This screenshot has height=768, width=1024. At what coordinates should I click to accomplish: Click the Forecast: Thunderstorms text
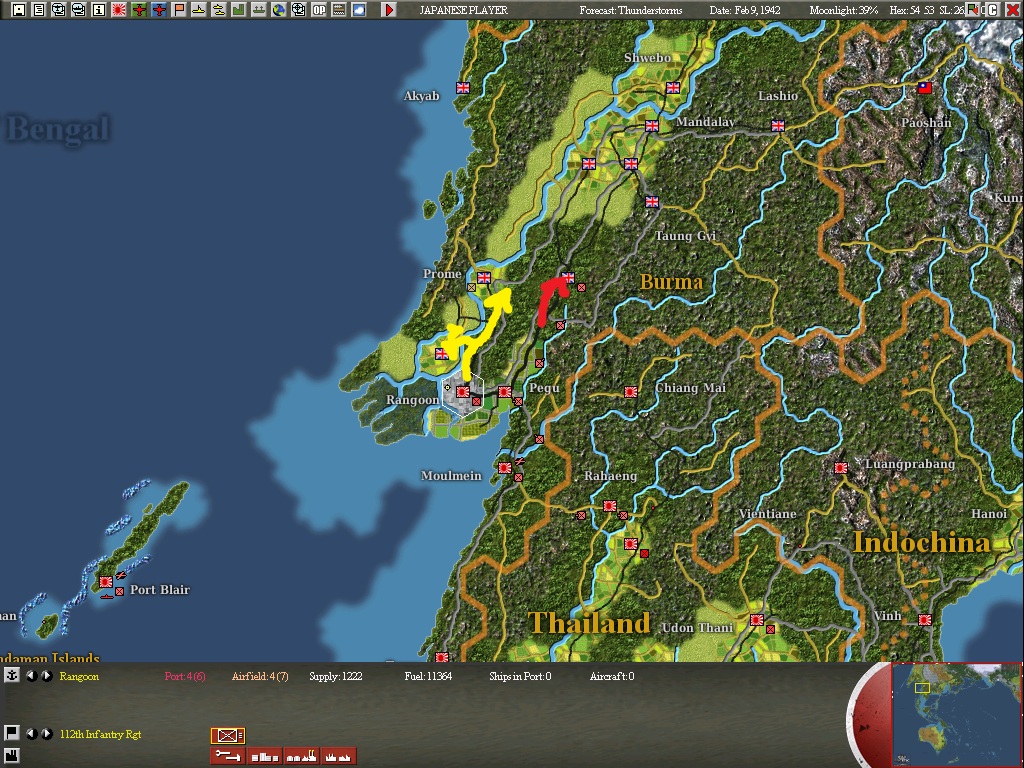[631, 10]
